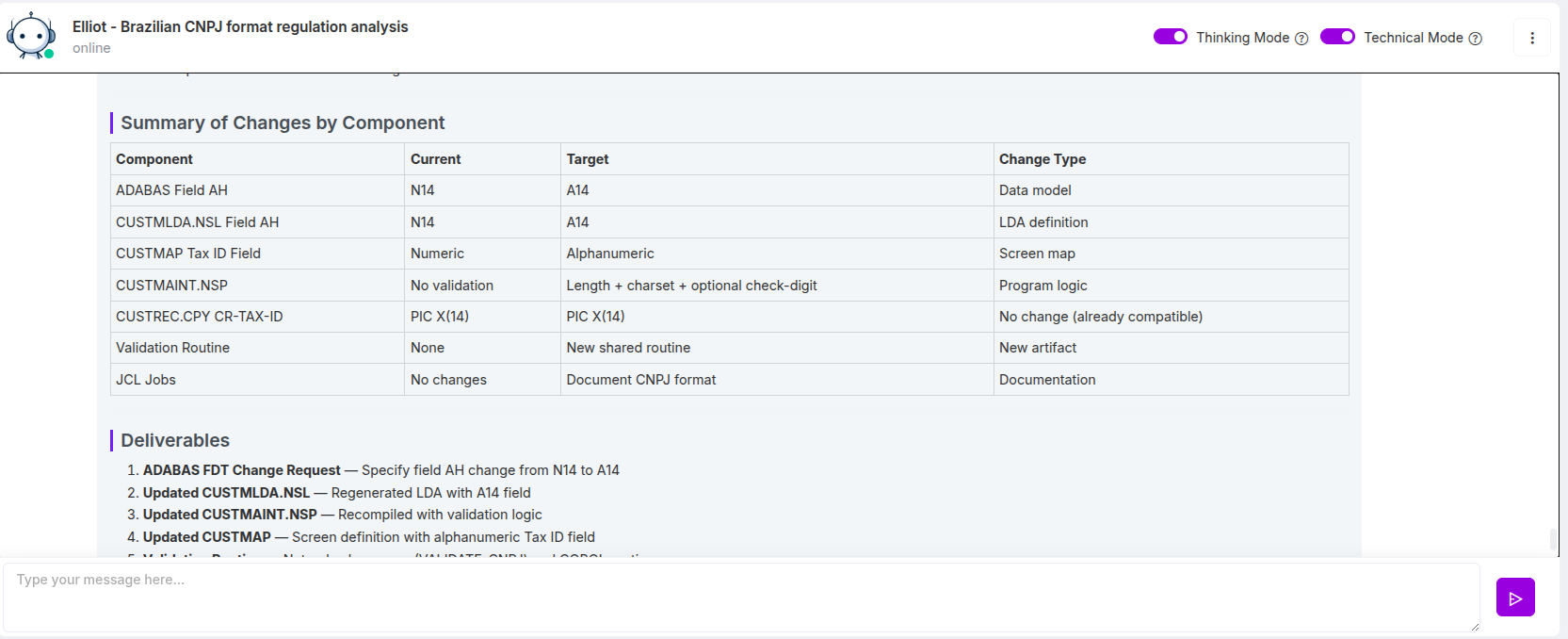Click the chat title about CNPJ analysis
Screen dimensions: 1568x639
click(x=240, y=27)
